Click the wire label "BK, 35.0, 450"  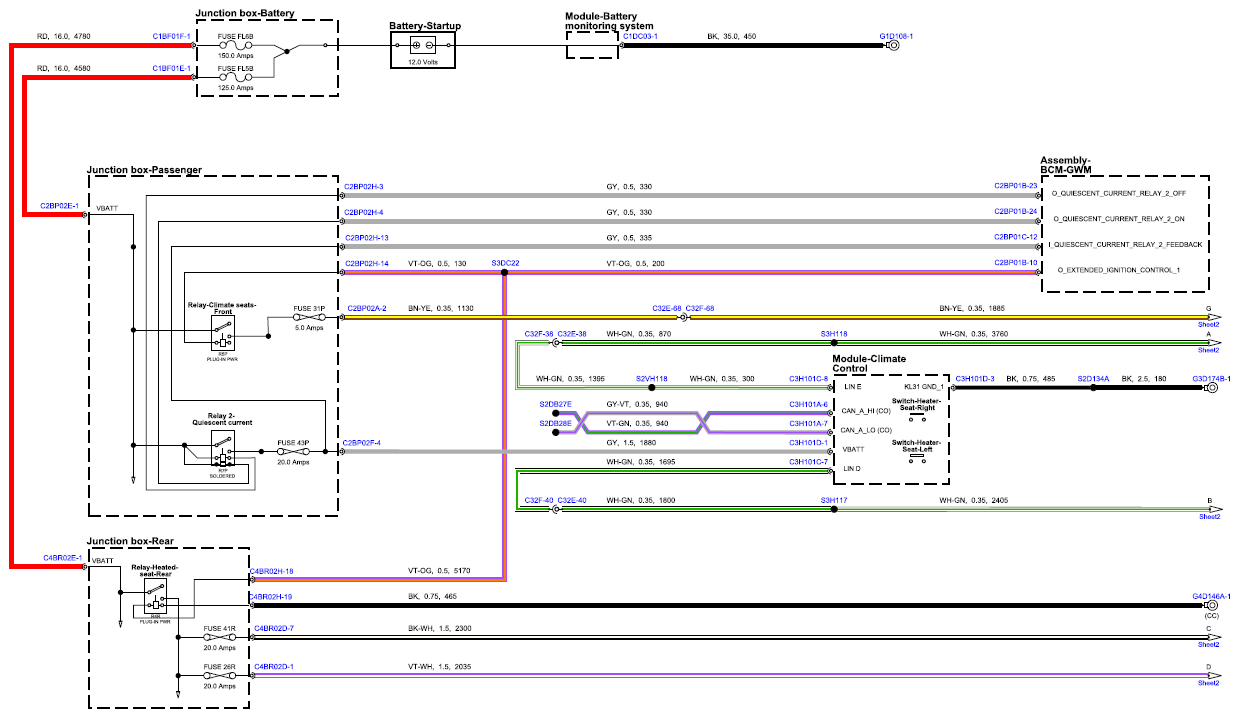(732, 36)
